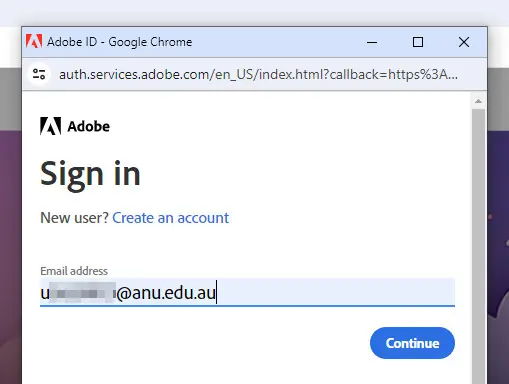Click the scrollbar up arrow
This screenshot has width=509, height=384.
478,101
